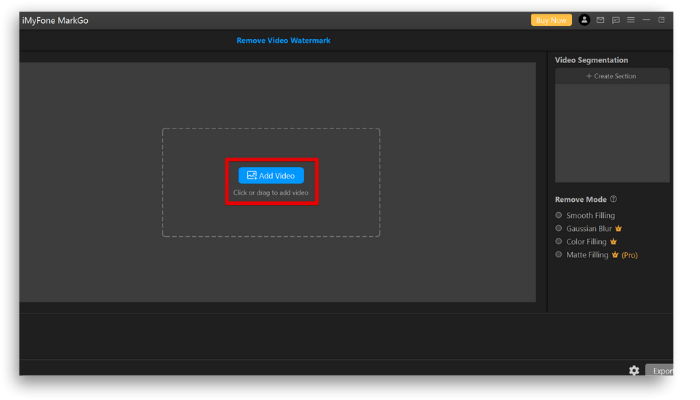Open the user account profile icon
This screenshot has width=700, height=400.
[584, 20]
